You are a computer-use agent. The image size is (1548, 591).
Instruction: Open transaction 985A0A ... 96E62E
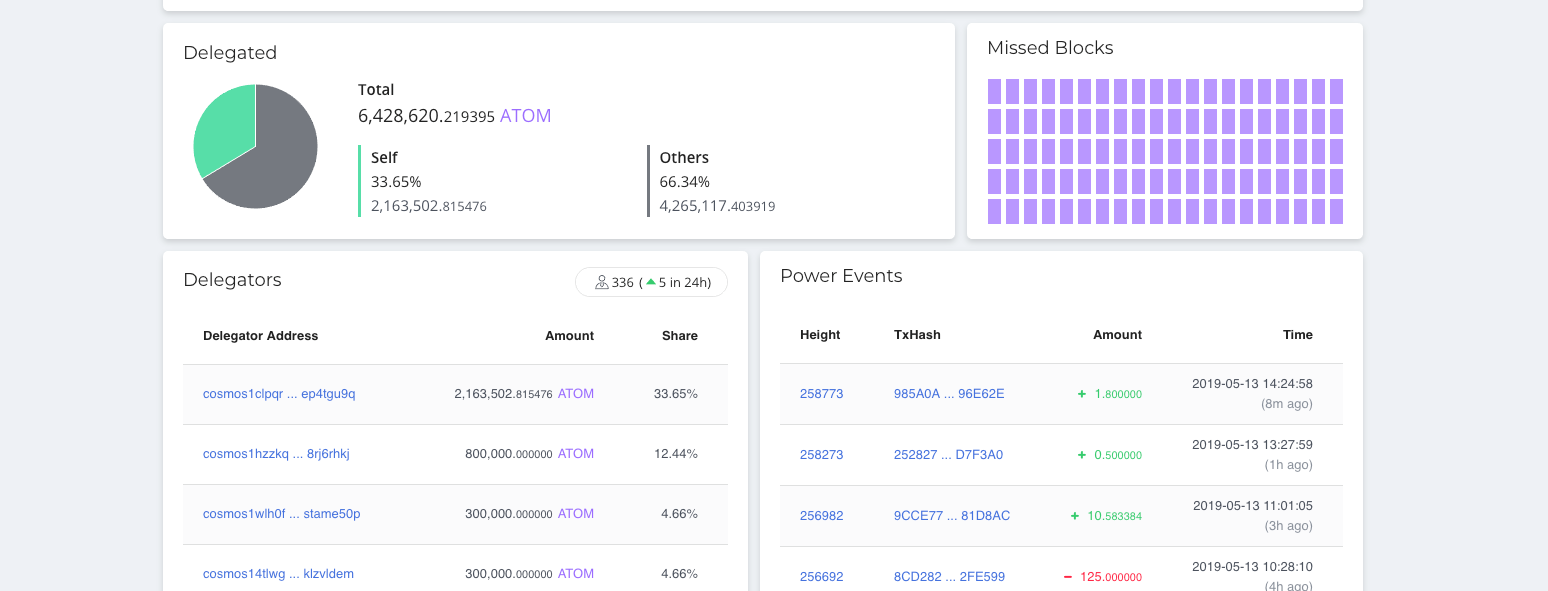[x=948, y=394]
